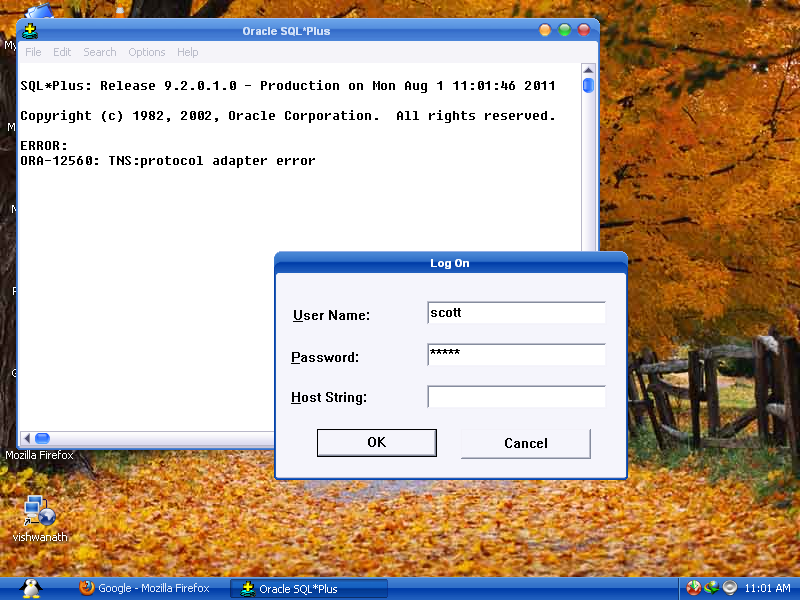Confirm log on with OK button
The height and width of the screenshot is (600, 800).
[x=377, y=442]
